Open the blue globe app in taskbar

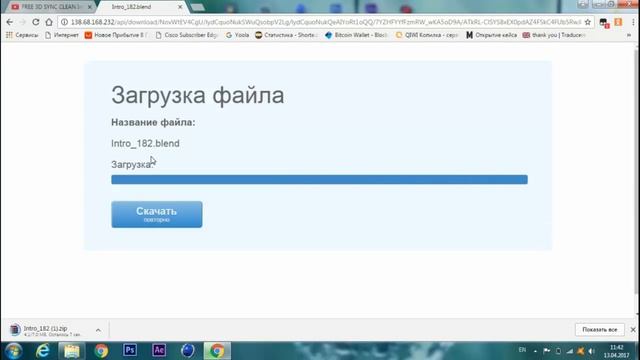(188, 351)
